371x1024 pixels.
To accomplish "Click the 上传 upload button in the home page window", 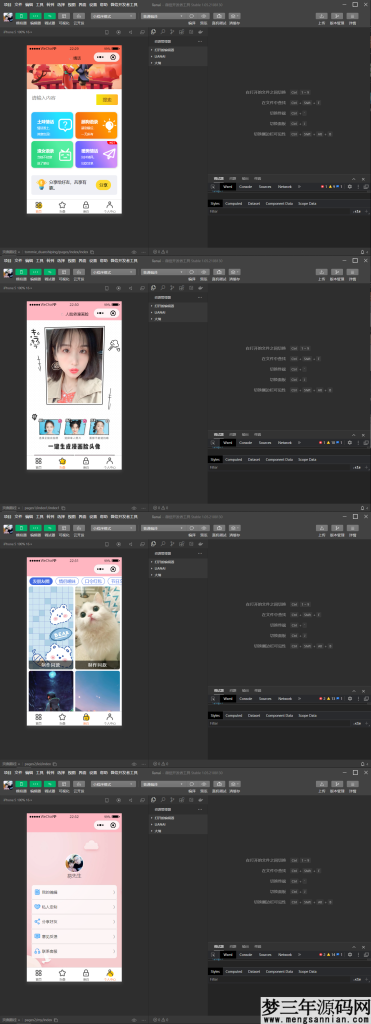I will tap(321, 16).
